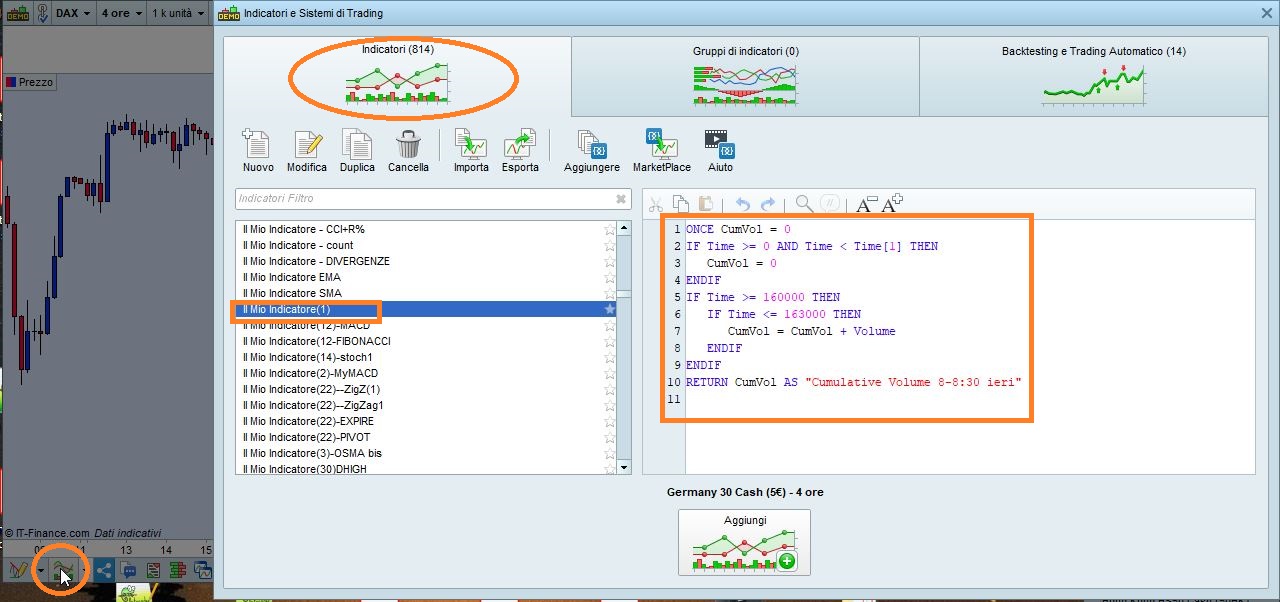
Task: Open the 4 ore timeframe dropdown
Action: 121,13
